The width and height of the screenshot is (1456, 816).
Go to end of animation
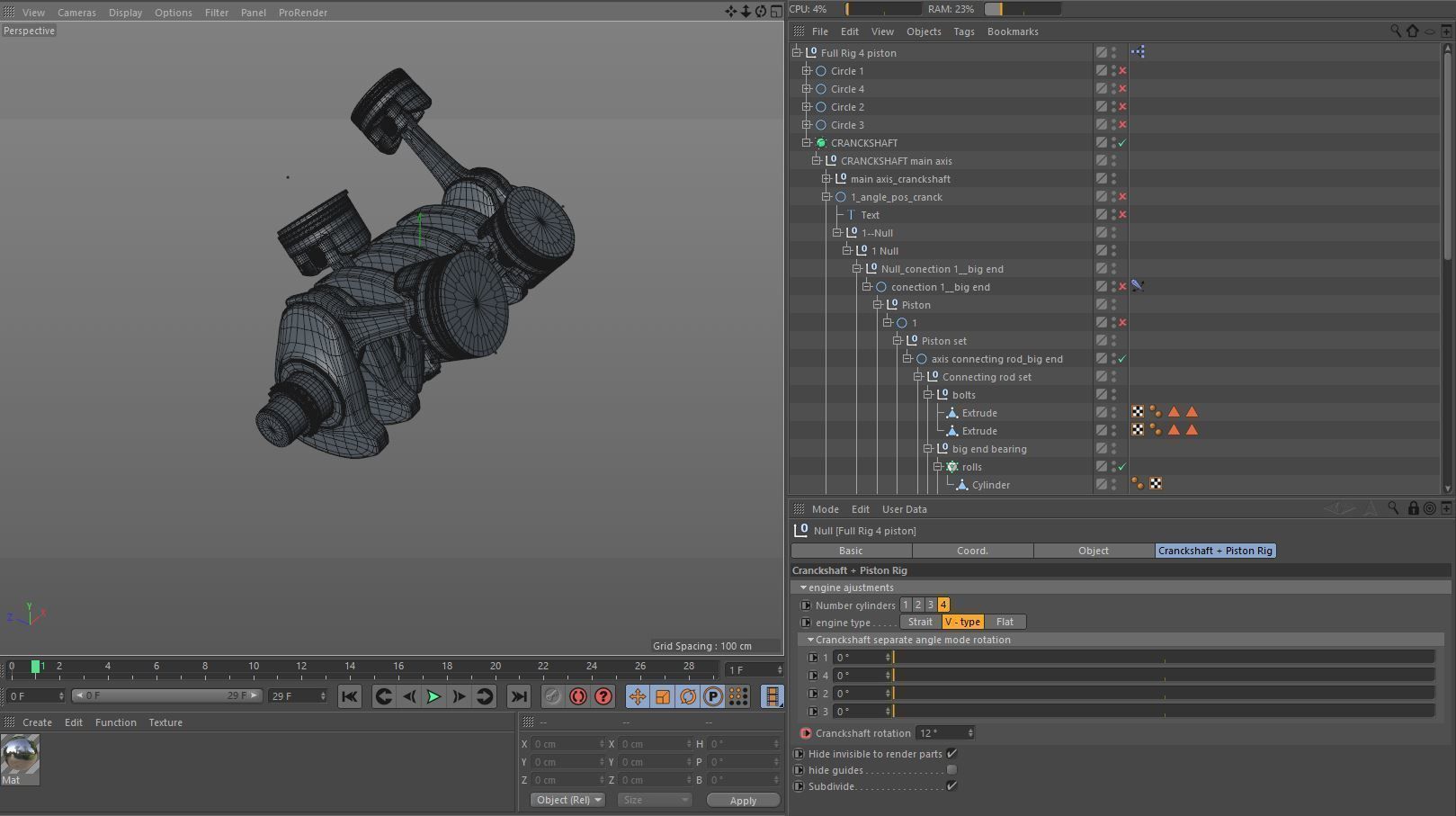519,696
